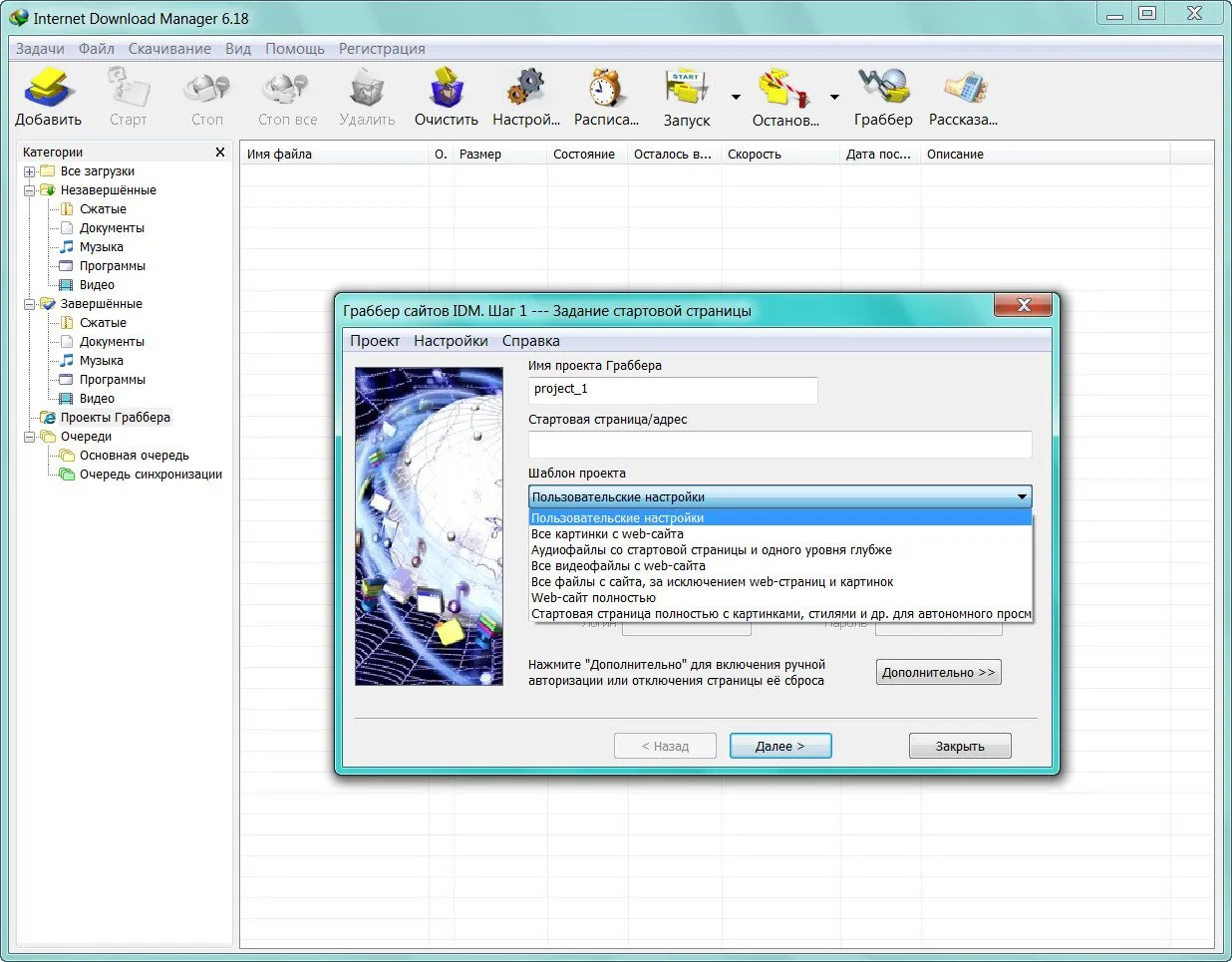Choose Все видеофайлы с web-сайта
The height and width of the screenshot is (962, 1232).
click(780, 566)
